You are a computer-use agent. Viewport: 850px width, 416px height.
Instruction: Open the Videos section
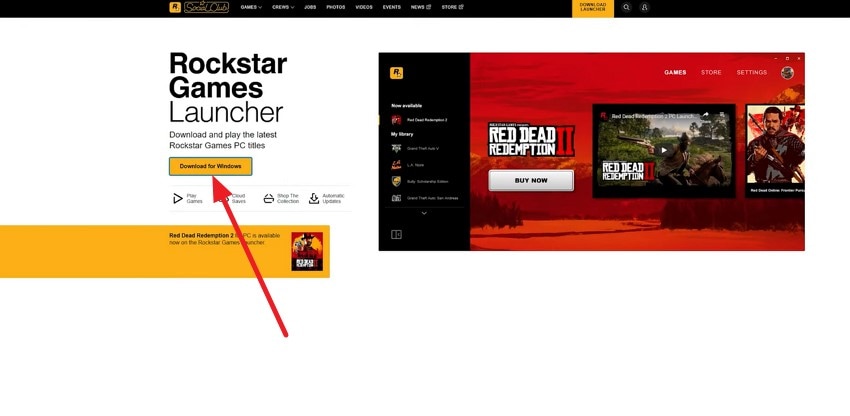(364, 7)
